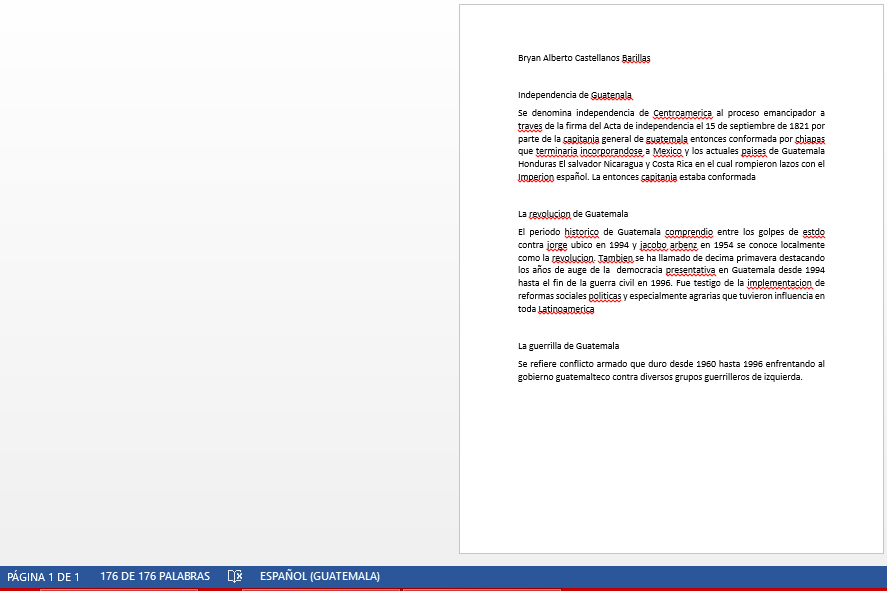Image resolution: width=887 pixels, height=591 pixels.
Task: Change language 'ESPAÑOL (GUATEMALA)' in status bar
Action: click(x=320, y=576)
